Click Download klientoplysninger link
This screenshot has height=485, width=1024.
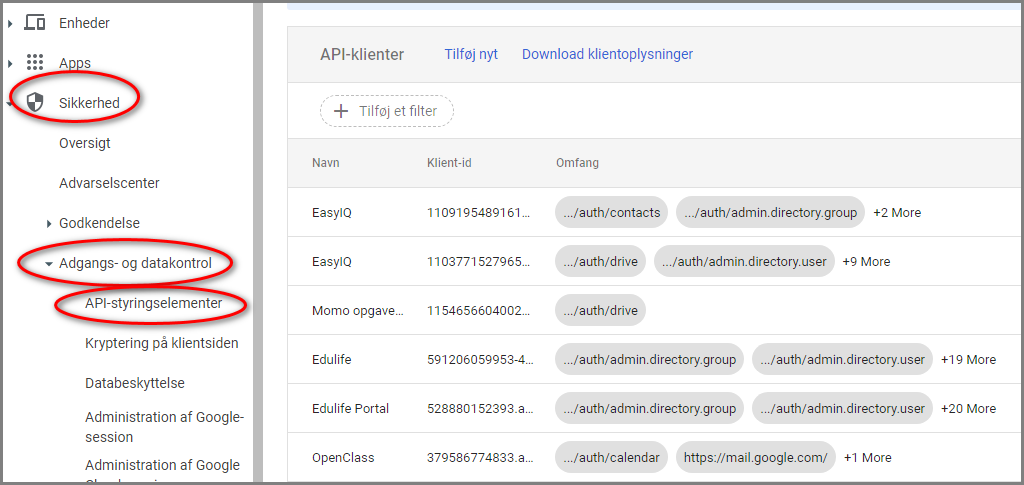pos(607,54)
